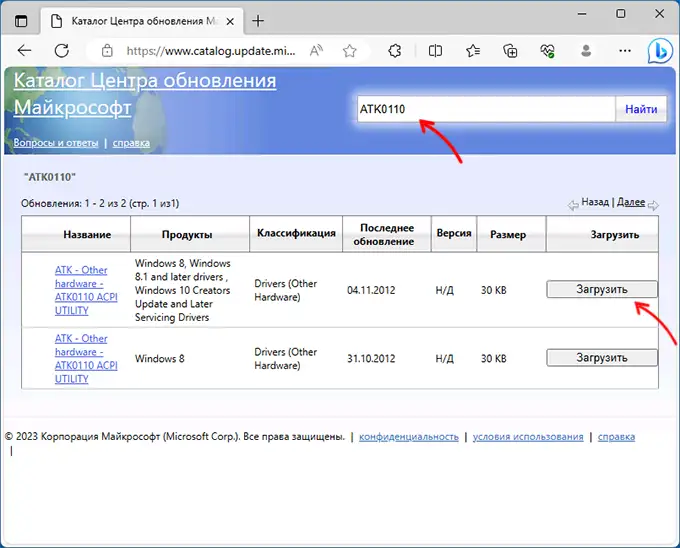This screenshot has width=680, height=548.
Task: View site information lock icon
Action: tap(107, 51)
